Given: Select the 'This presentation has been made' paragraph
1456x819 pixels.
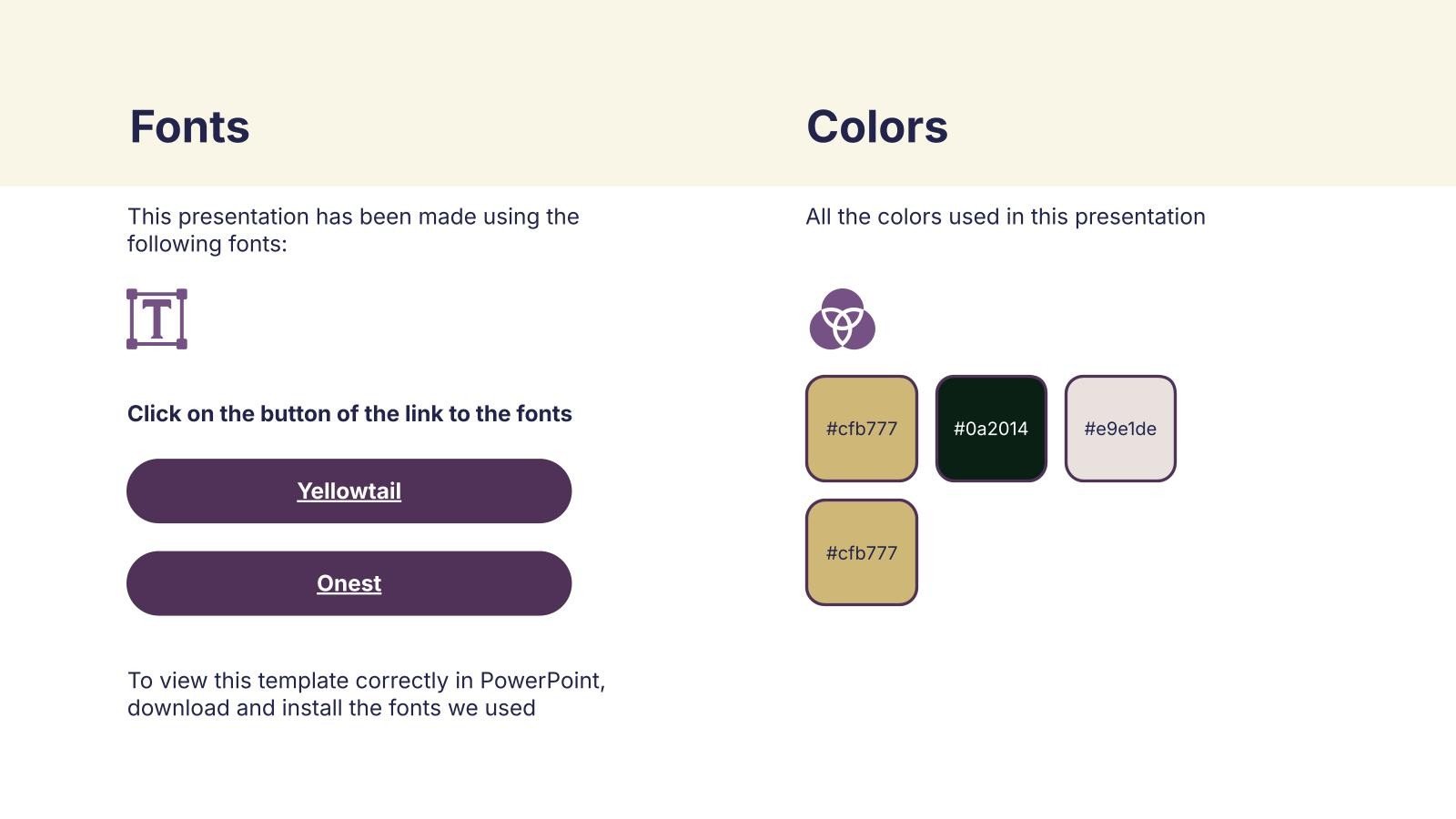Looking at the screenshot, I should [x=353, y=217].
